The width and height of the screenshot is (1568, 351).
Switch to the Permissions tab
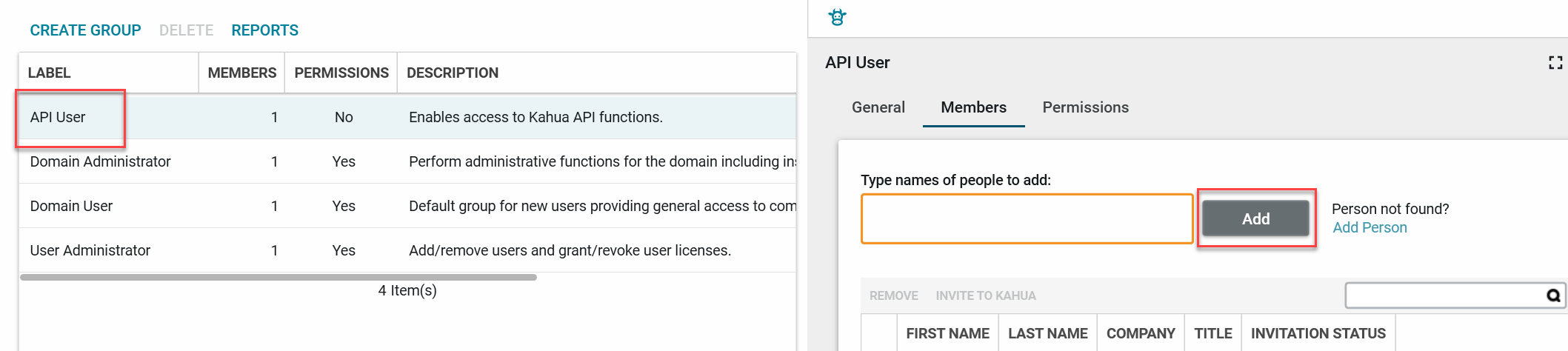coord(1085,107)
